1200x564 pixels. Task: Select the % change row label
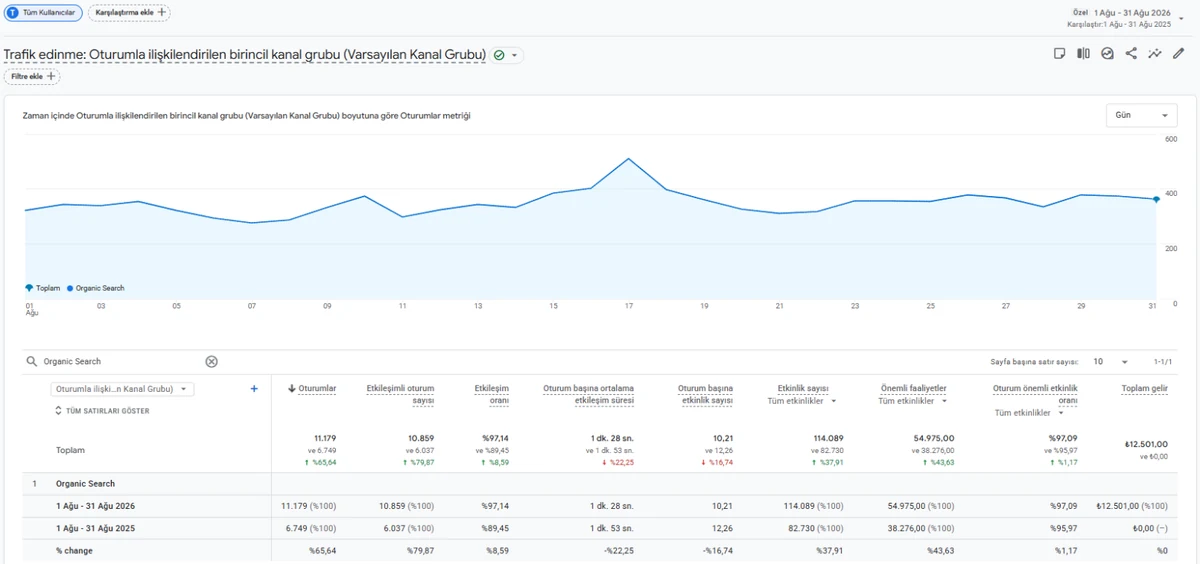(73, 551)
